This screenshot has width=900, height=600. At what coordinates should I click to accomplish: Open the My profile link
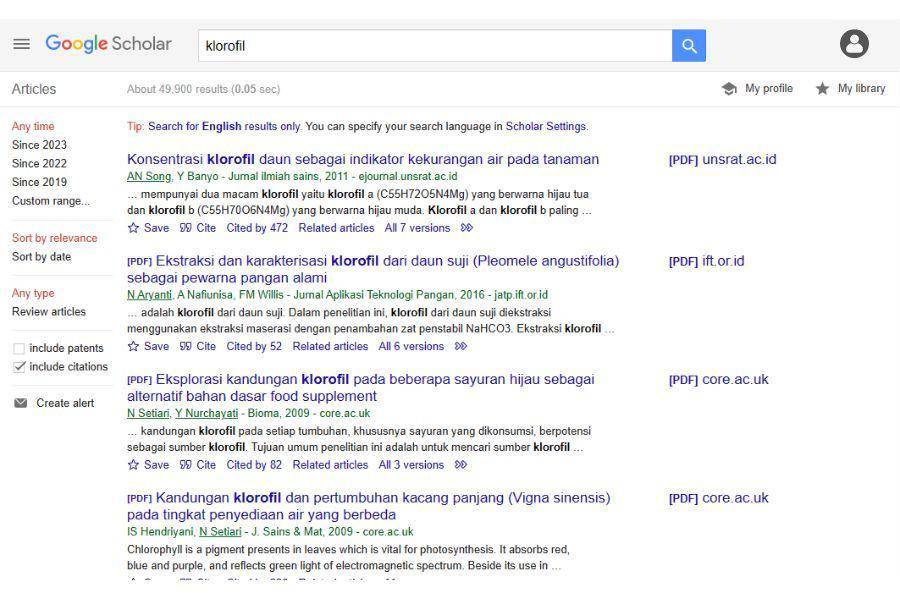769,88
